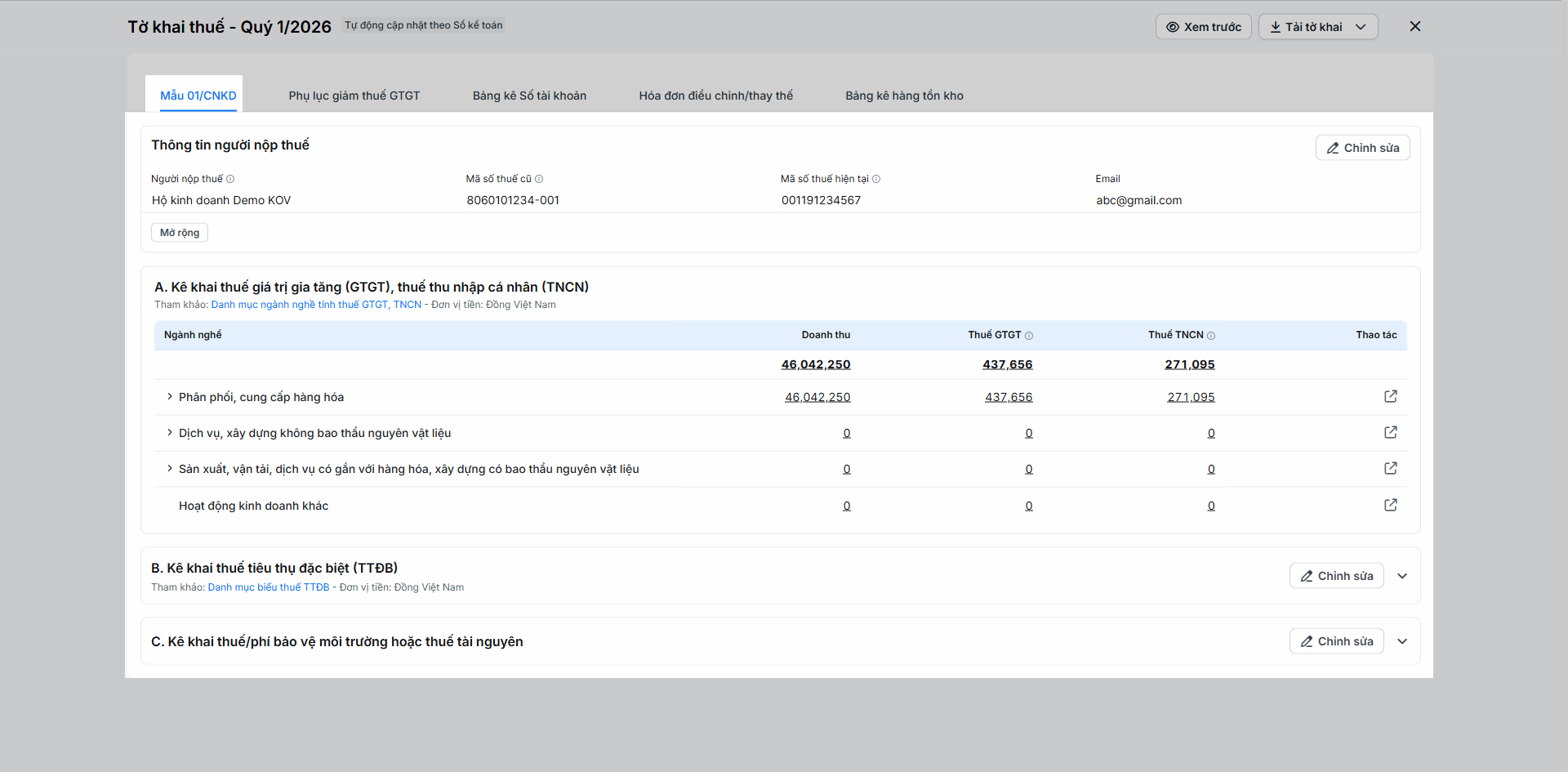Screen dimensions: 1568x772
Task: Show info for Thuế GTGT column
Action: point(1029,336)
